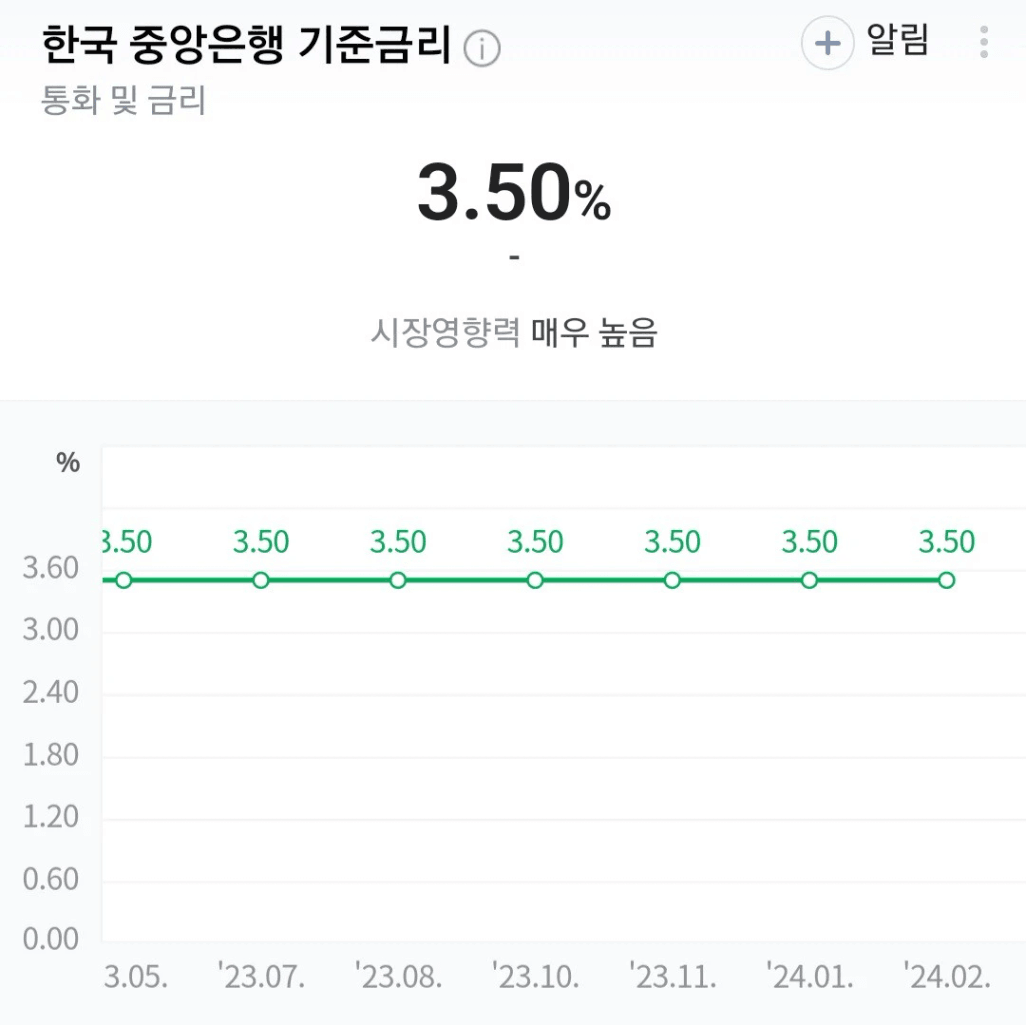Select the '23.07. data point marker
The width and height of the screenshot is (1026, 1025).
(261, 580)
